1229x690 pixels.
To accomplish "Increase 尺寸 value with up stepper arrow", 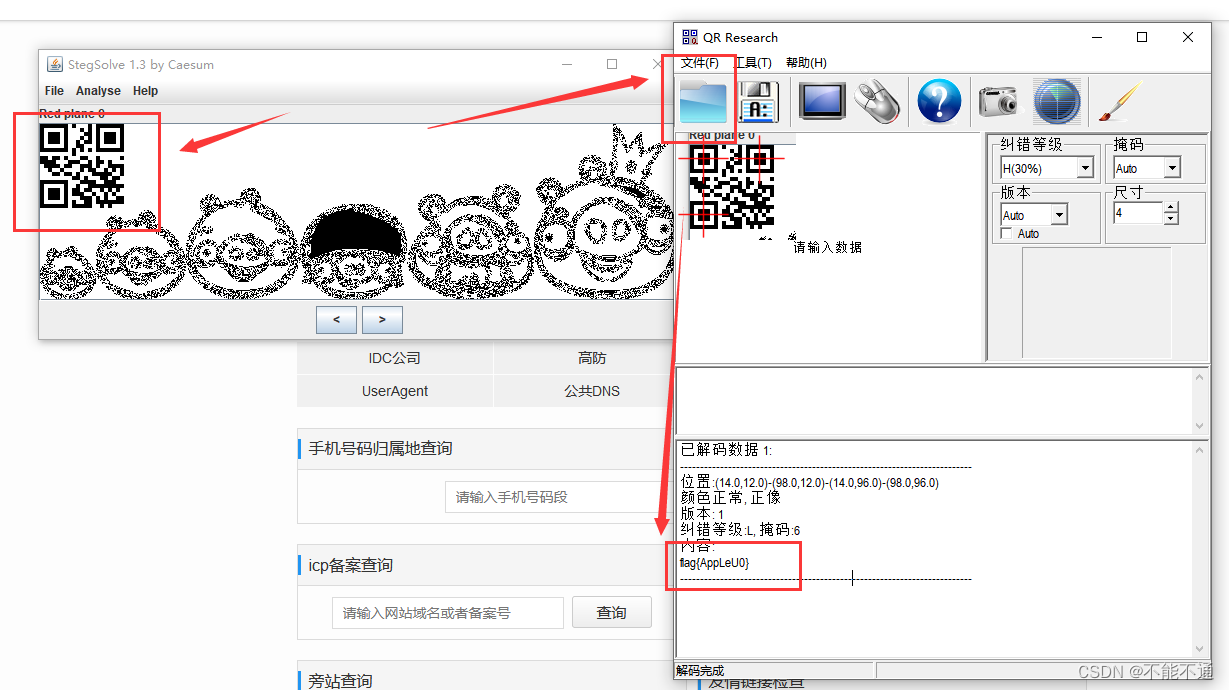I will (x=1171, y=208).
